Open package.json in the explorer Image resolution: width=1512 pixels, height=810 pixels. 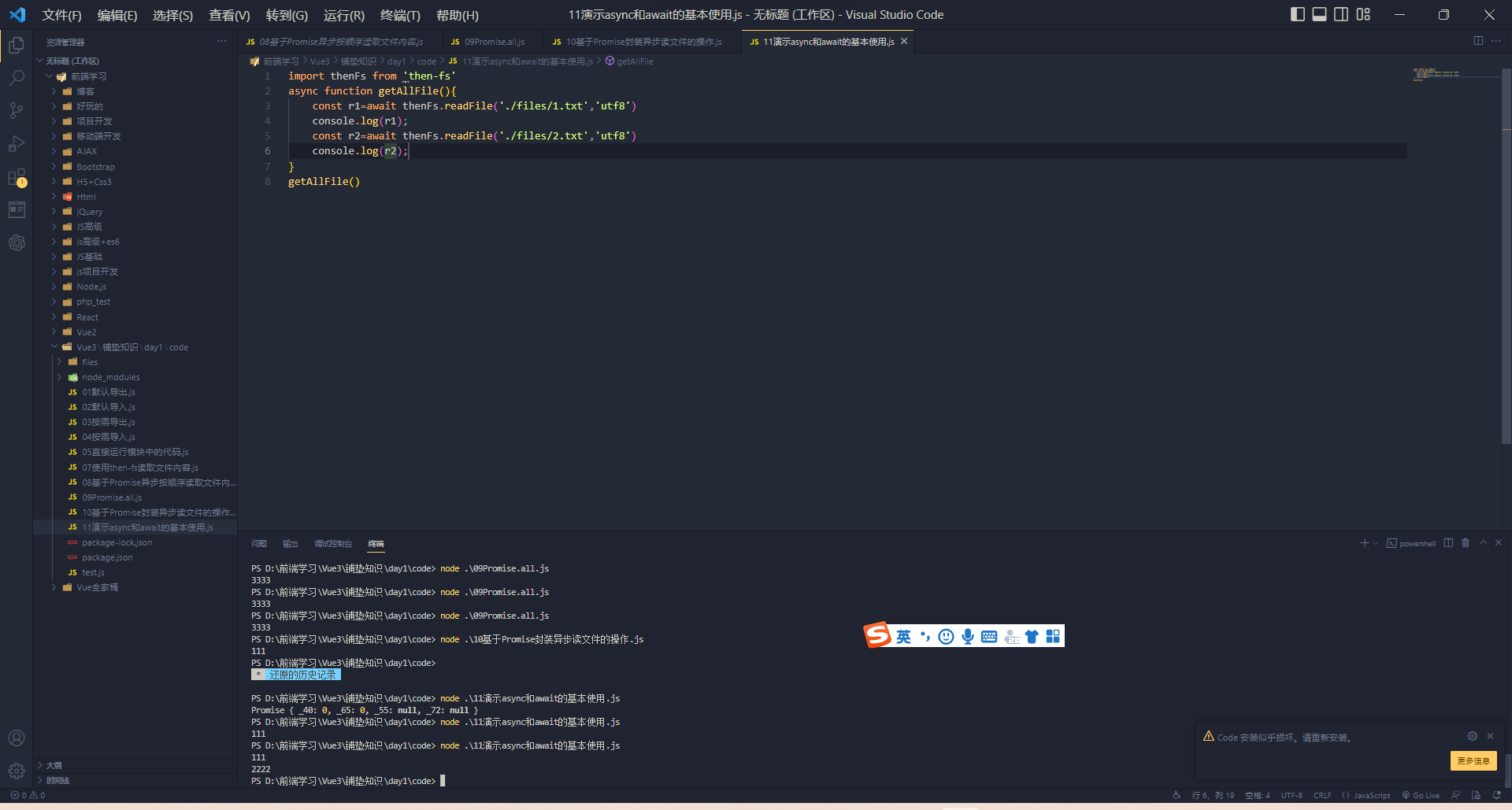tap(107, 557)
